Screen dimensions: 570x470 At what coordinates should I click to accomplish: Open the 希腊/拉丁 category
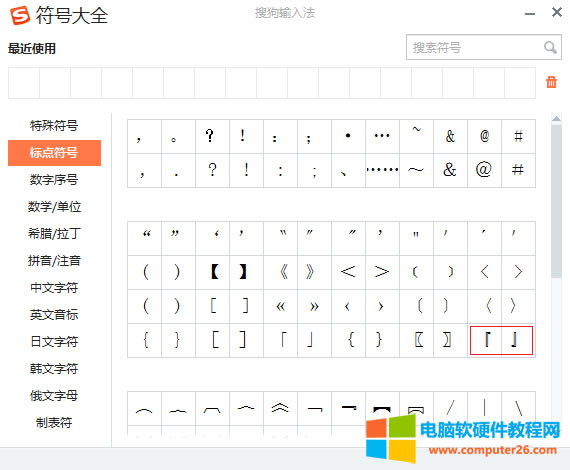pyautogui.click(x=54, y=233)
